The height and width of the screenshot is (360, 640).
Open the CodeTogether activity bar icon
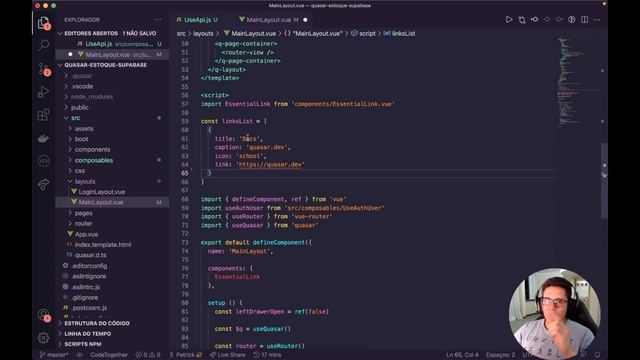coord(44,161)
